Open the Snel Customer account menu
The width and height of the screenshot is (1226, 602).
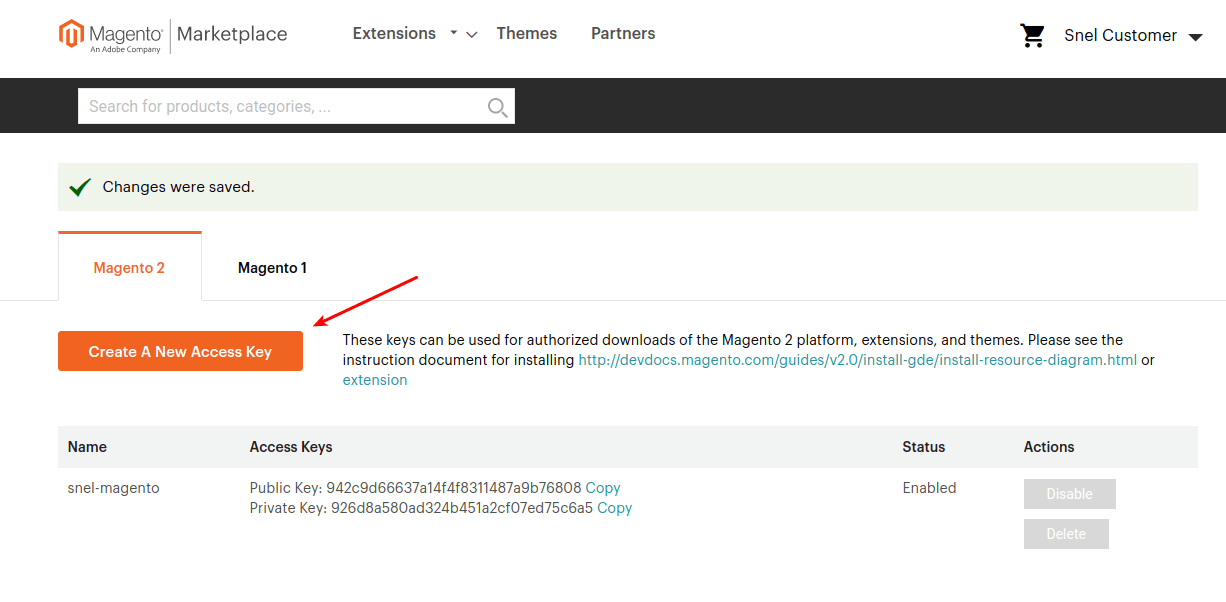coord(1132,36)
